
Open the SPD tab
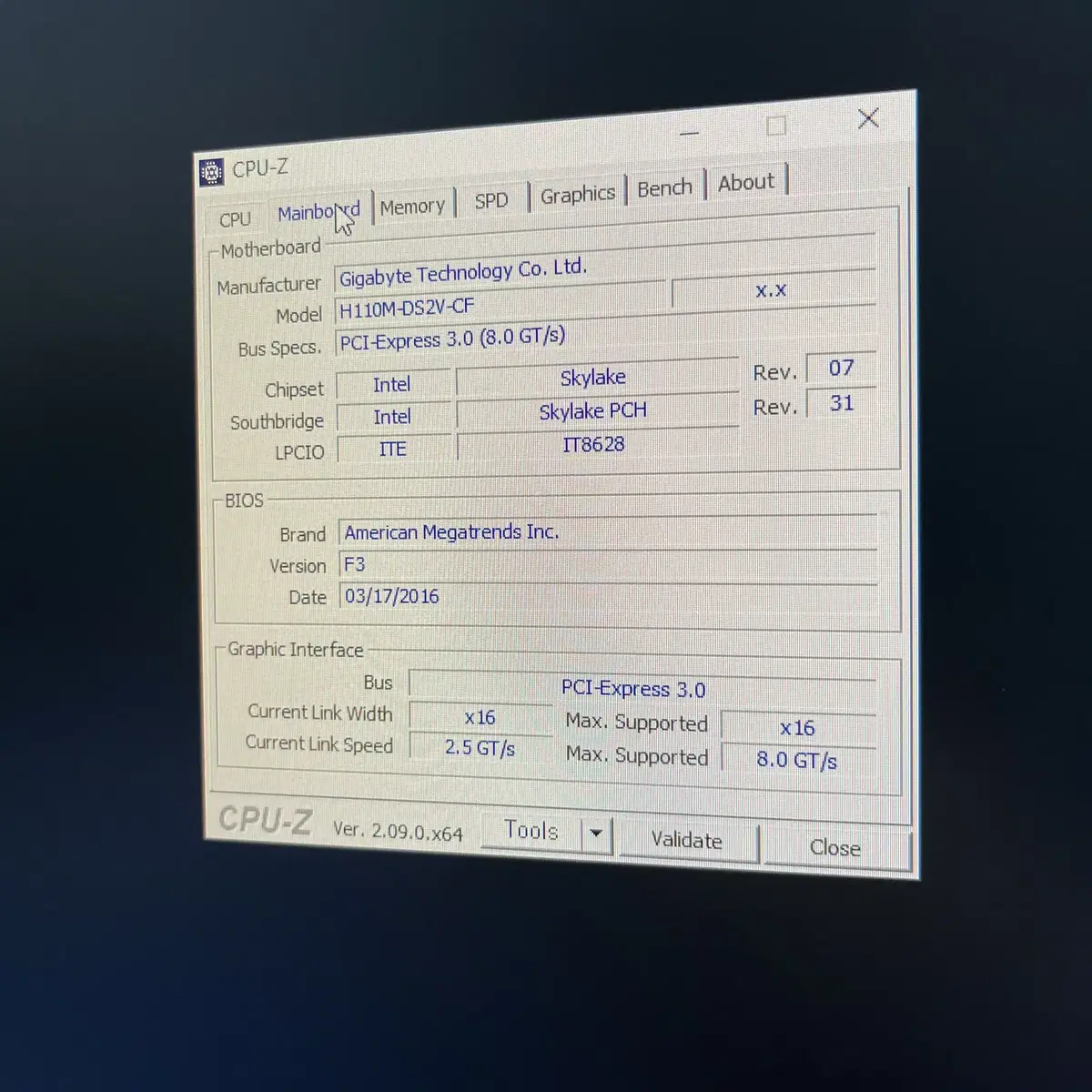[491, 201]
